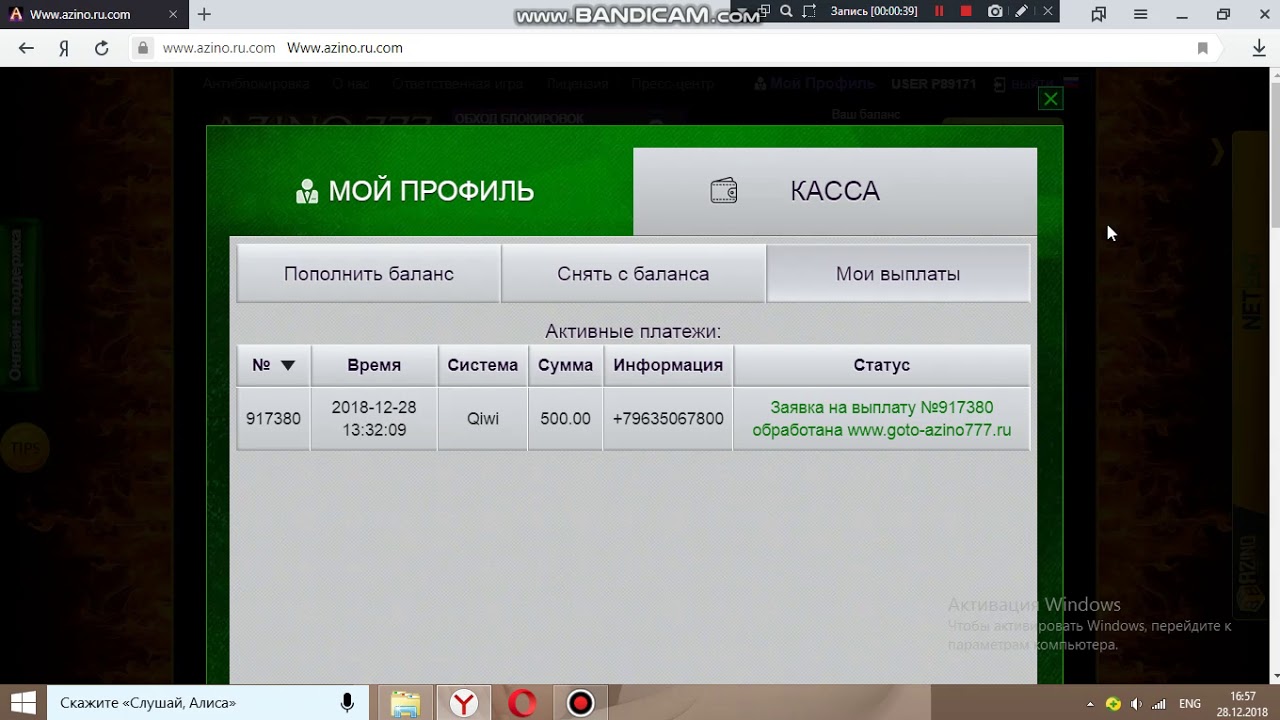
Task: Open Bandicam from the taskbar
Action: click(580, 703)
